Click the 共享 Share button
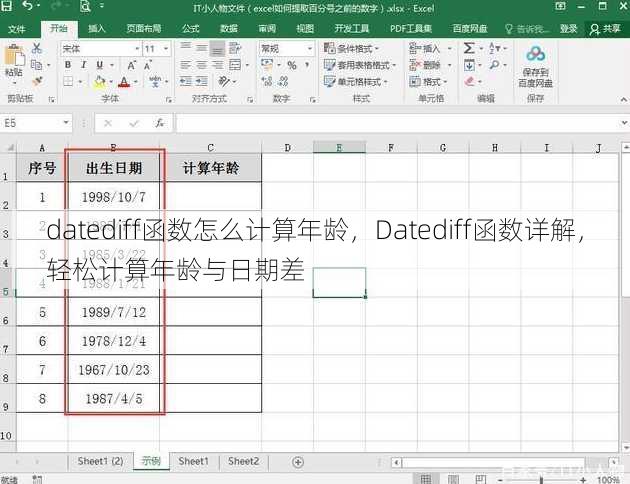 point(605,29)
